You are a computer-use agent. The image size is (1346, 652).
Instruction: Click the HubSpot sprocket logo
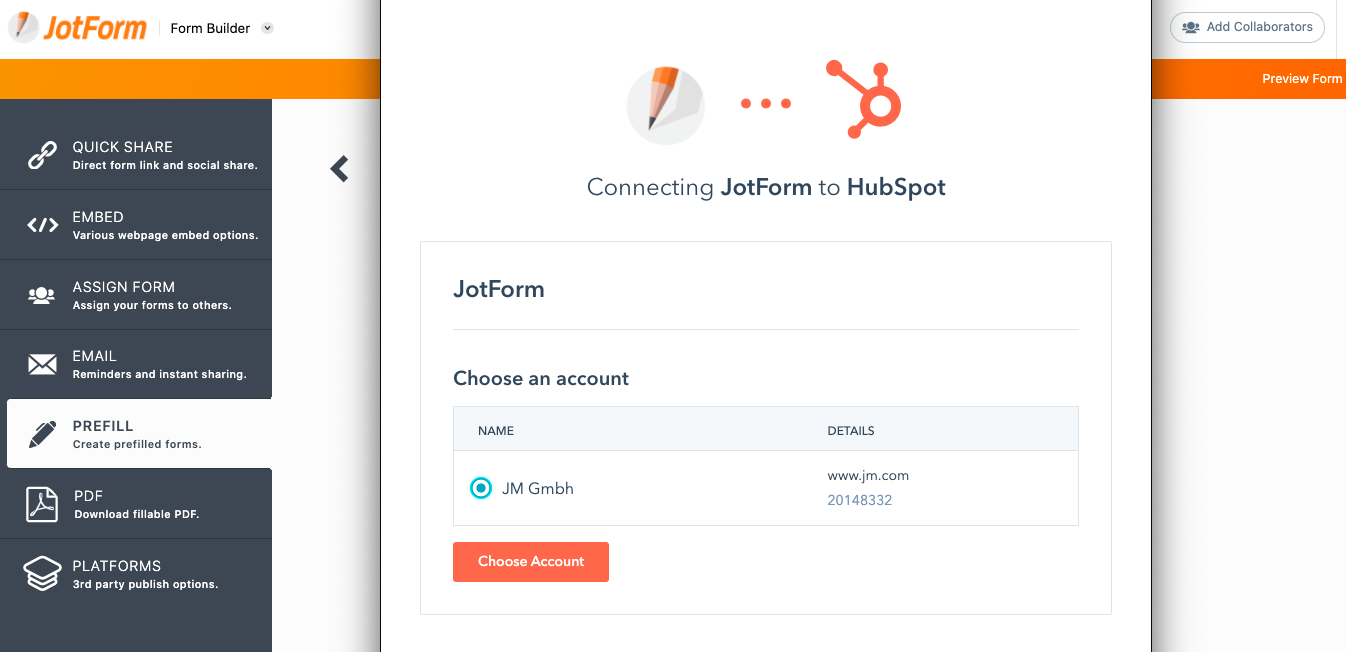click(x=864, y=99)
